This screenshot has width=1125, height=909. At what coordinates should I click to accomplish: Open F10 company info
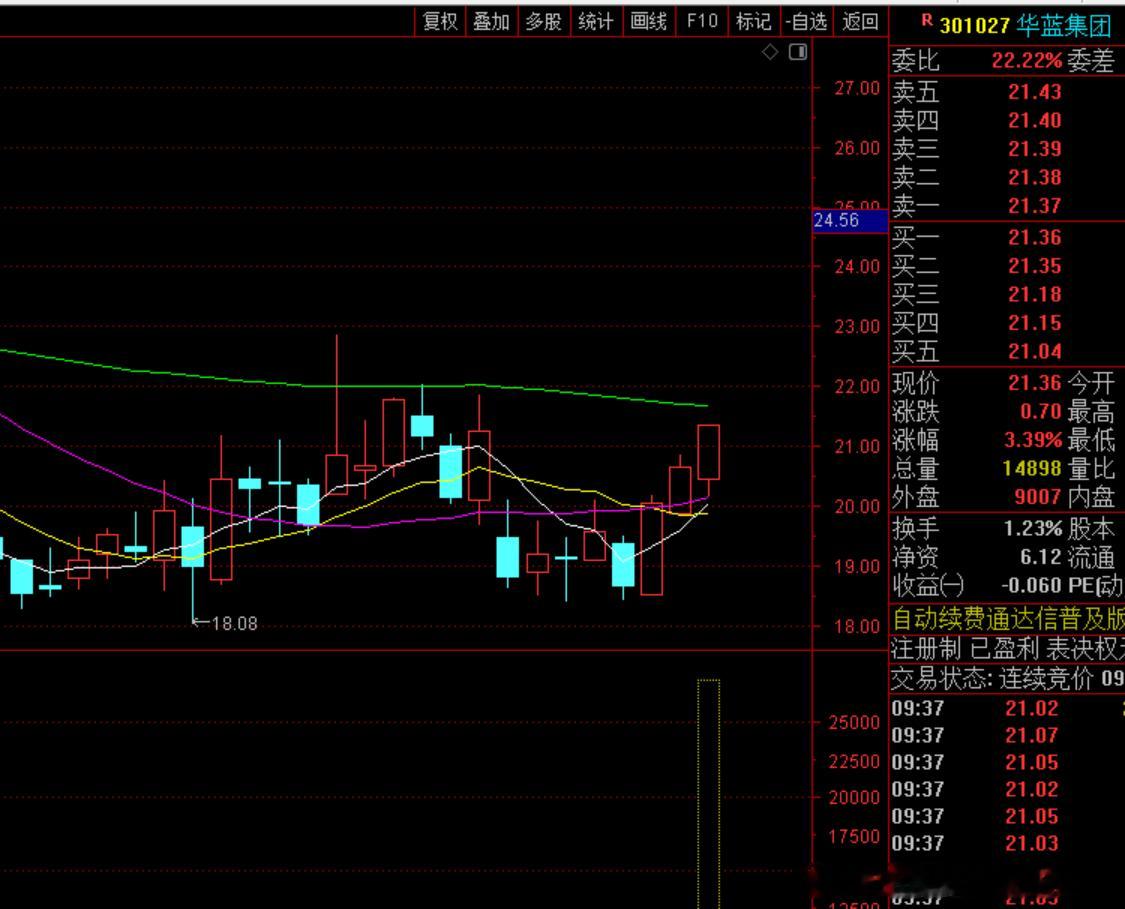pos(702,22)
